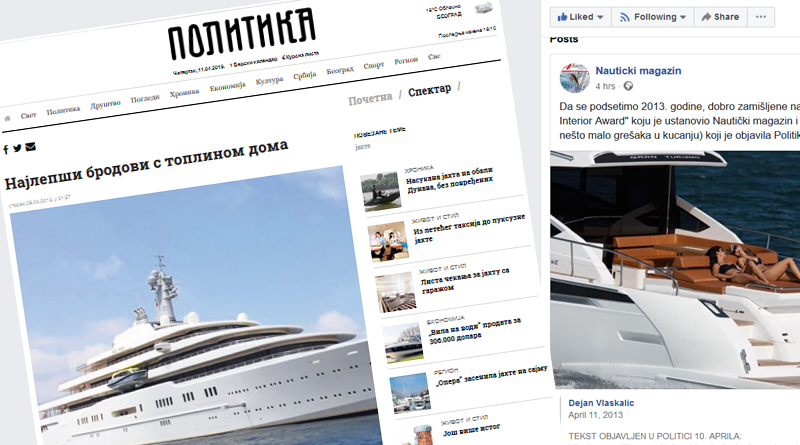Click the email envelope share icon
The height and width of the screenshot is (445, 800).
[x=31, y=147]
